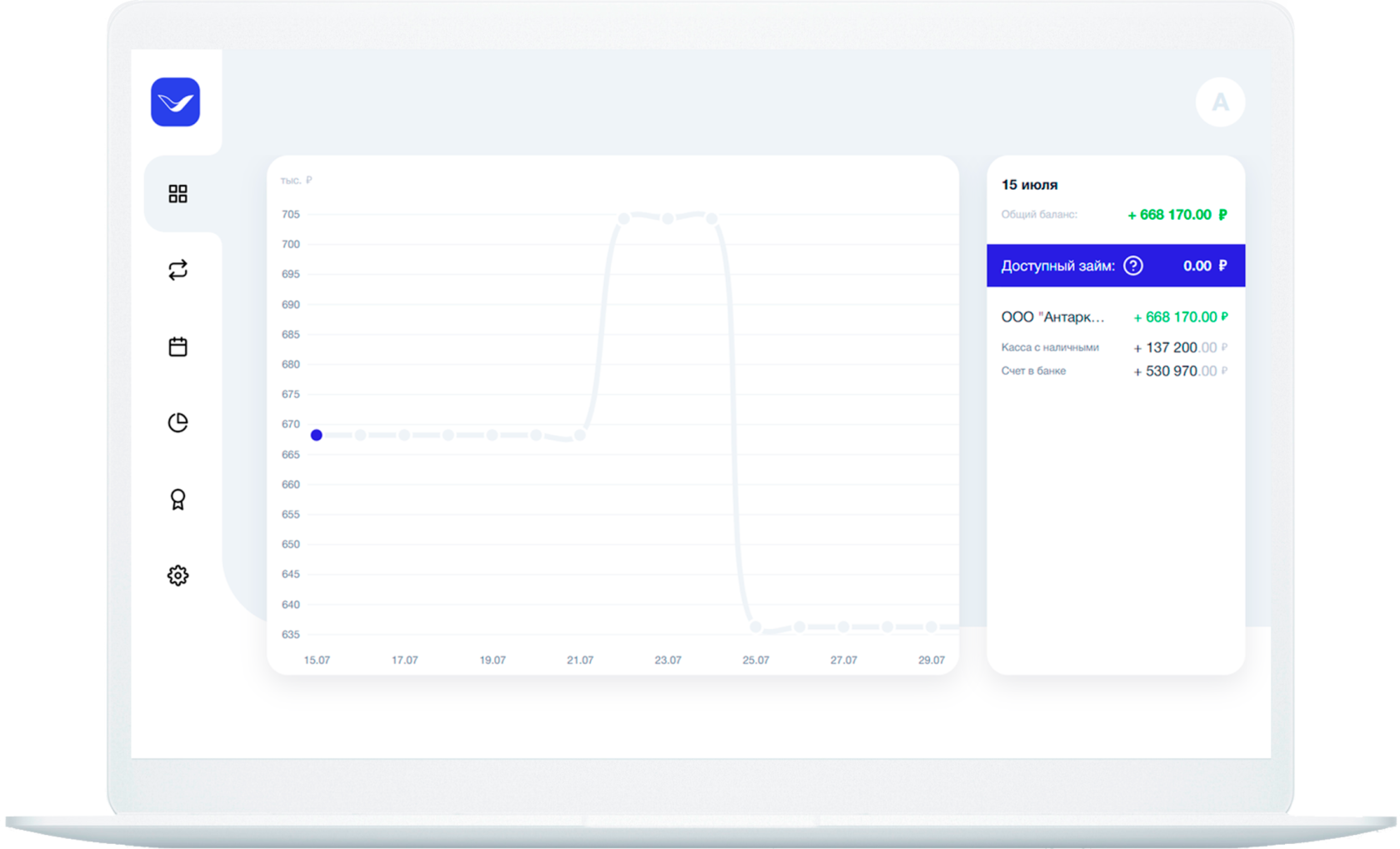Click the 25.07 date on the X-axis
Image resolution: width=1400 pixels, height=849 pixels.
coord(756,660)
